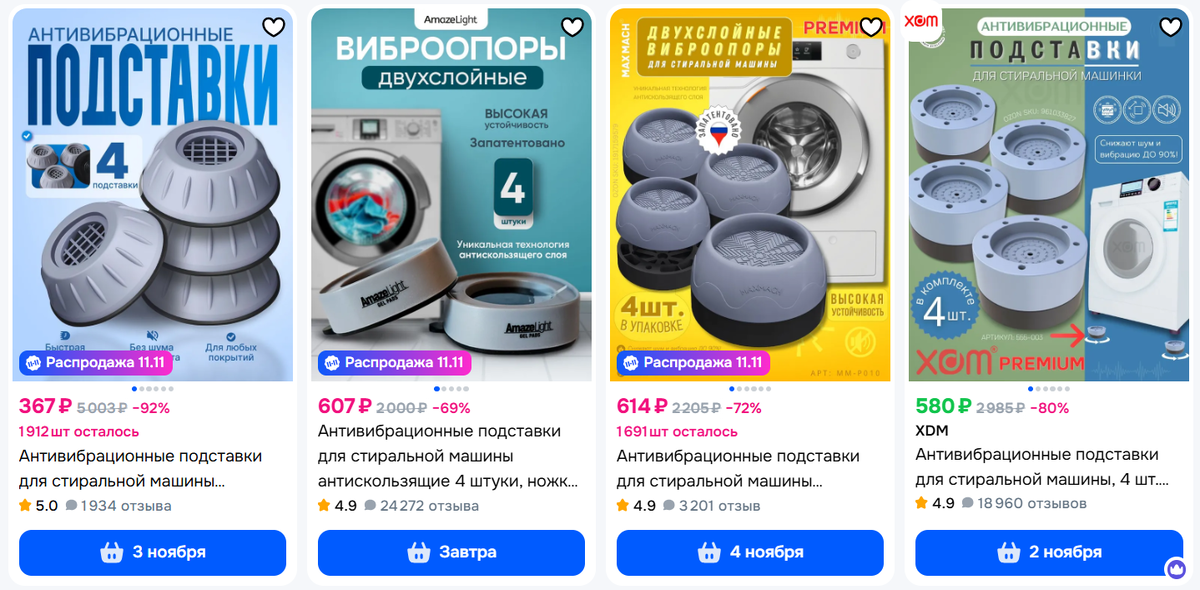This screenshot has height=590, width=1200.
Task: Add to cart with 4 ноября delivery
Action: 750,552
